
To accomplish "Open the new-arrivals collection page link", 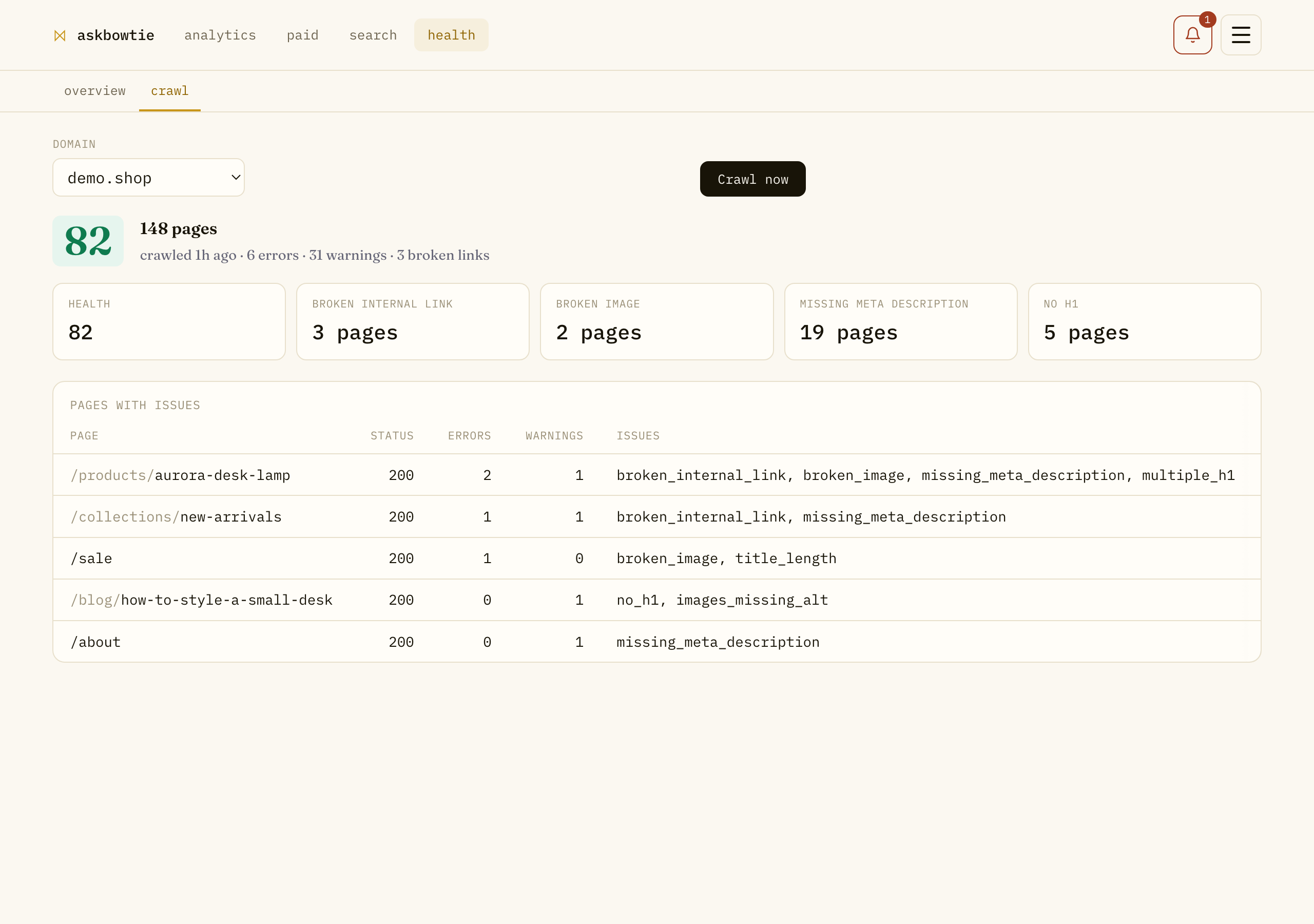I will click(176, 517).
